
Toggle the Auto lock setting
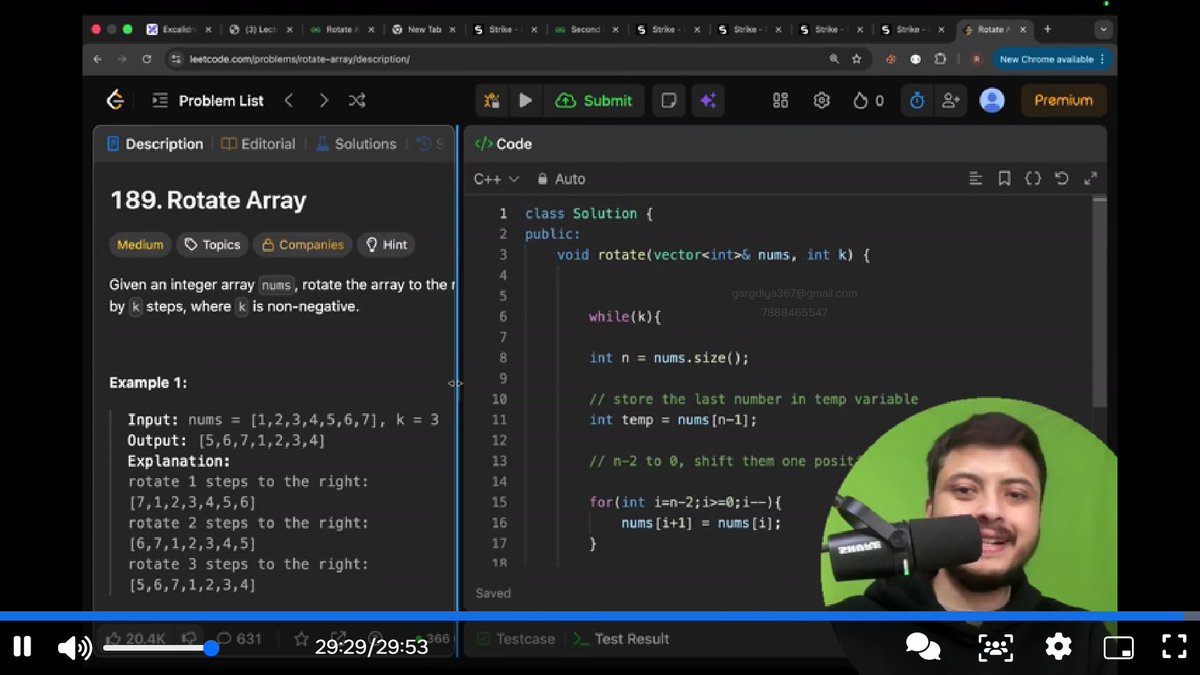pos(561,179)
